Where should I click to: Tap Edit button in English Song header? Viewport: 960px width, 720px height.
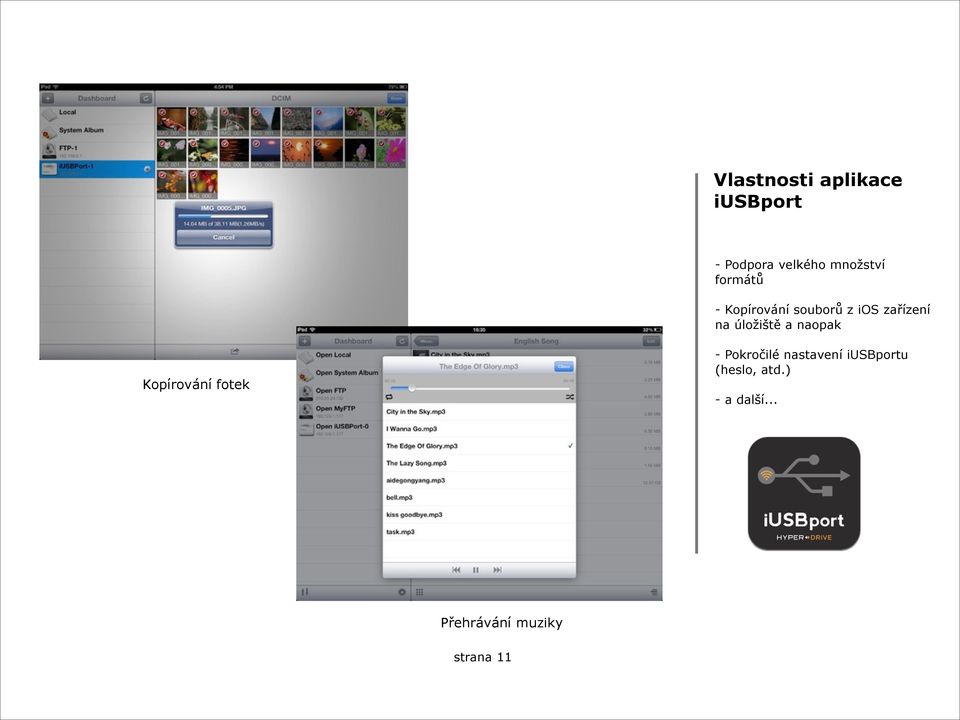[x=651, y=341]
